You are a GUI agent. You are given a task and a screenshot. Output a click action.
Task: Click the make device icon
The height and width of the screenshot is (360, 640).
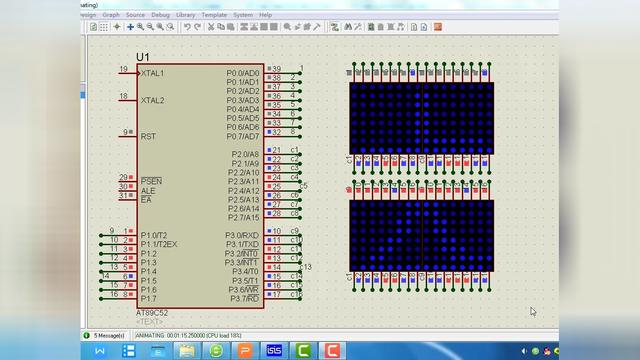click(x=297, y=27)
